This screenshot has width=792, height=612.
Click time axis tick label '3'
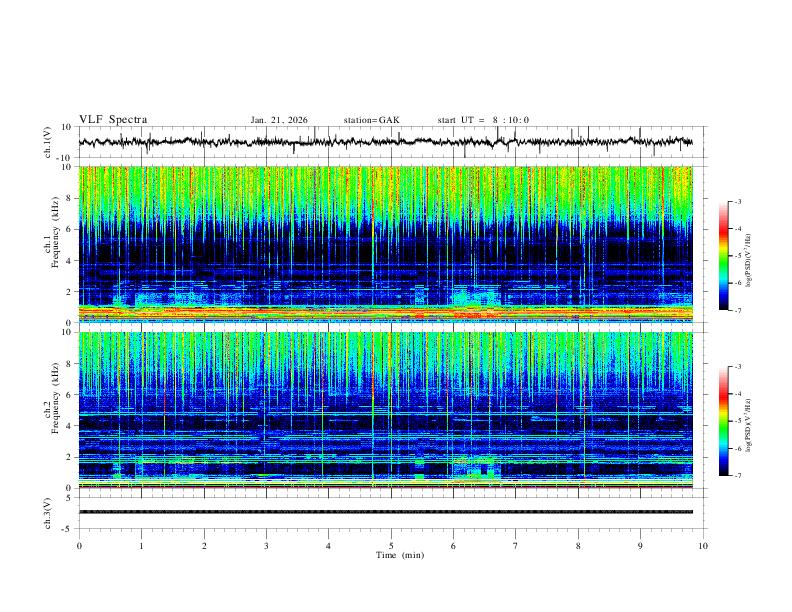tap(266, 546)
